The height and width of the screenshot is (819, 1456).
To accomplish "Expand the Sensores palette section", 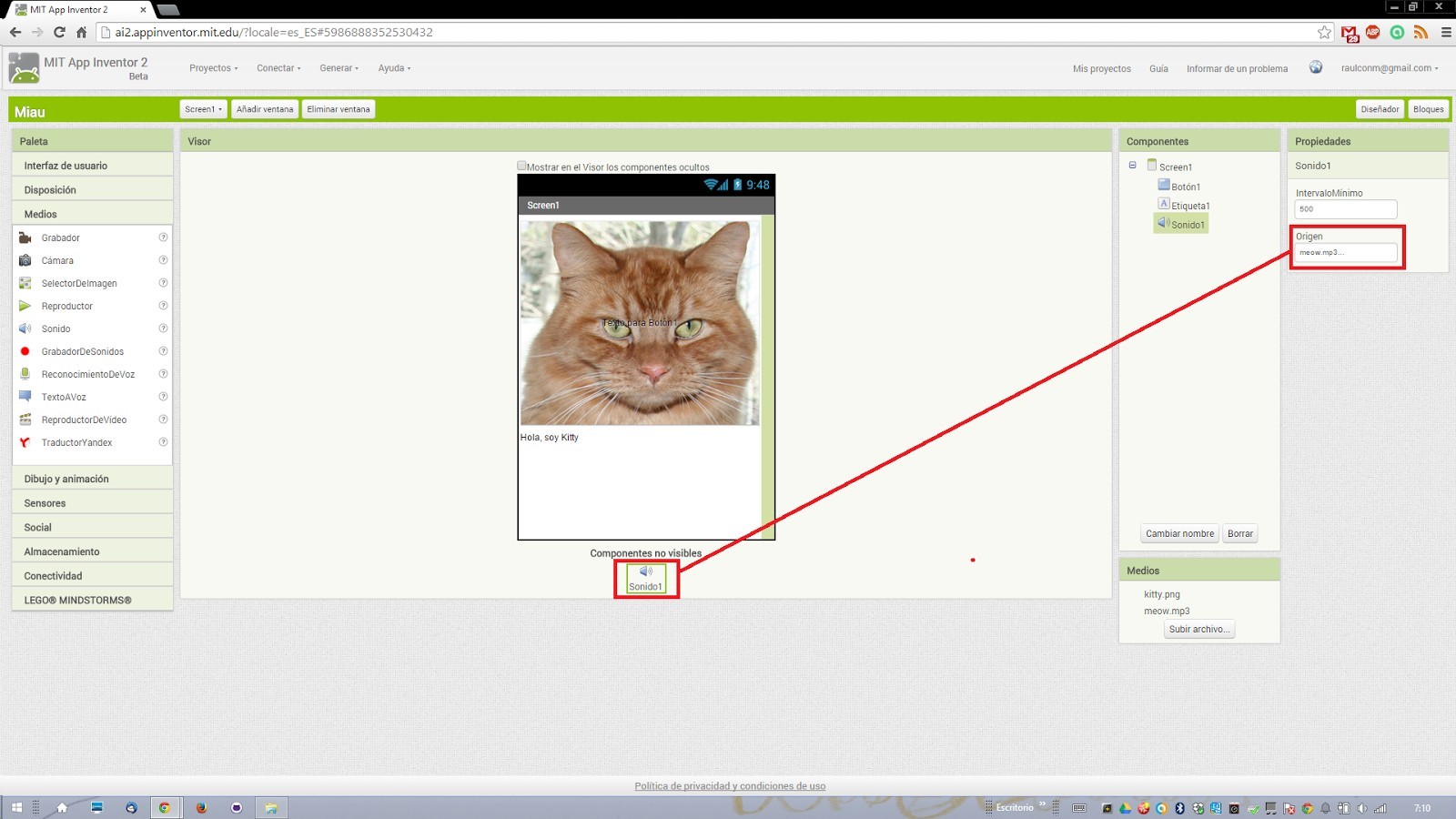I will tap(92, 503).
